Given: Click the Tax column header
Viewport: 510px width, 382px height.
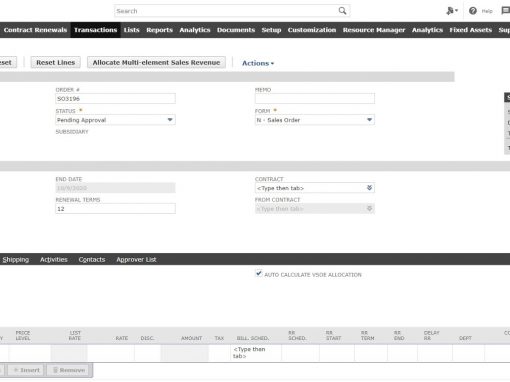Looking at the screenshot, I should click(219, 338).
